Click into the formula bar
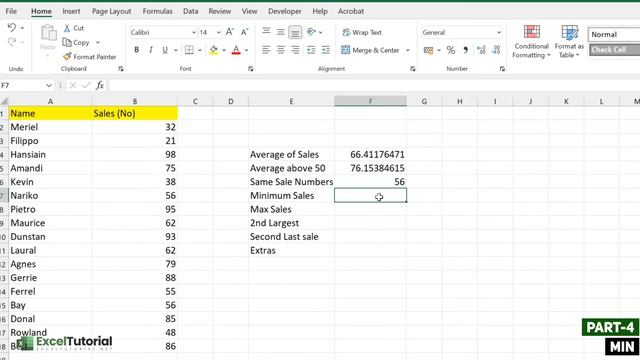640x360 pixels. (374, 85)
